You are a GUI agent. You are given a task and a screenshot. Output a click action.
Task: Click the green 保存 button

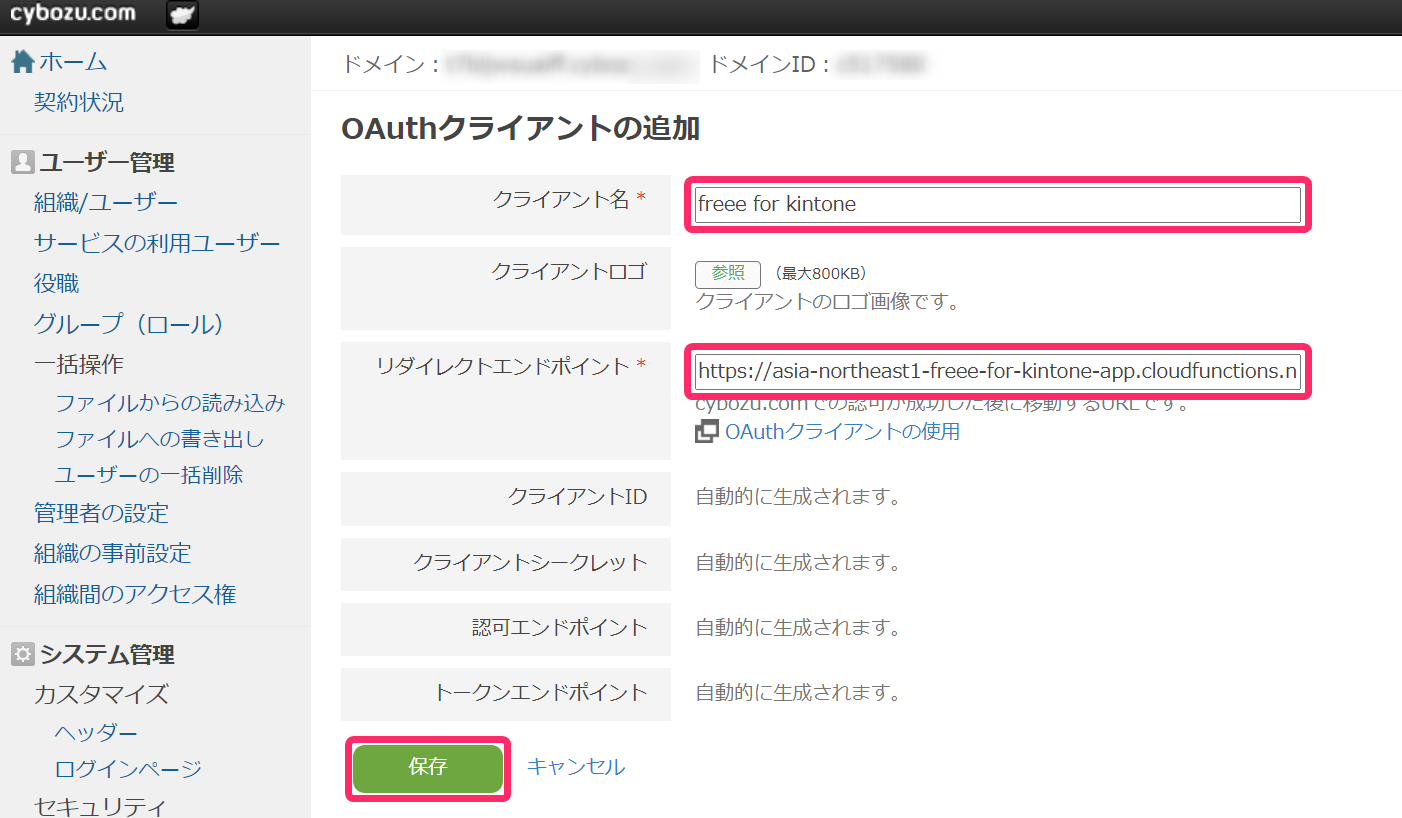click(428, 768)
